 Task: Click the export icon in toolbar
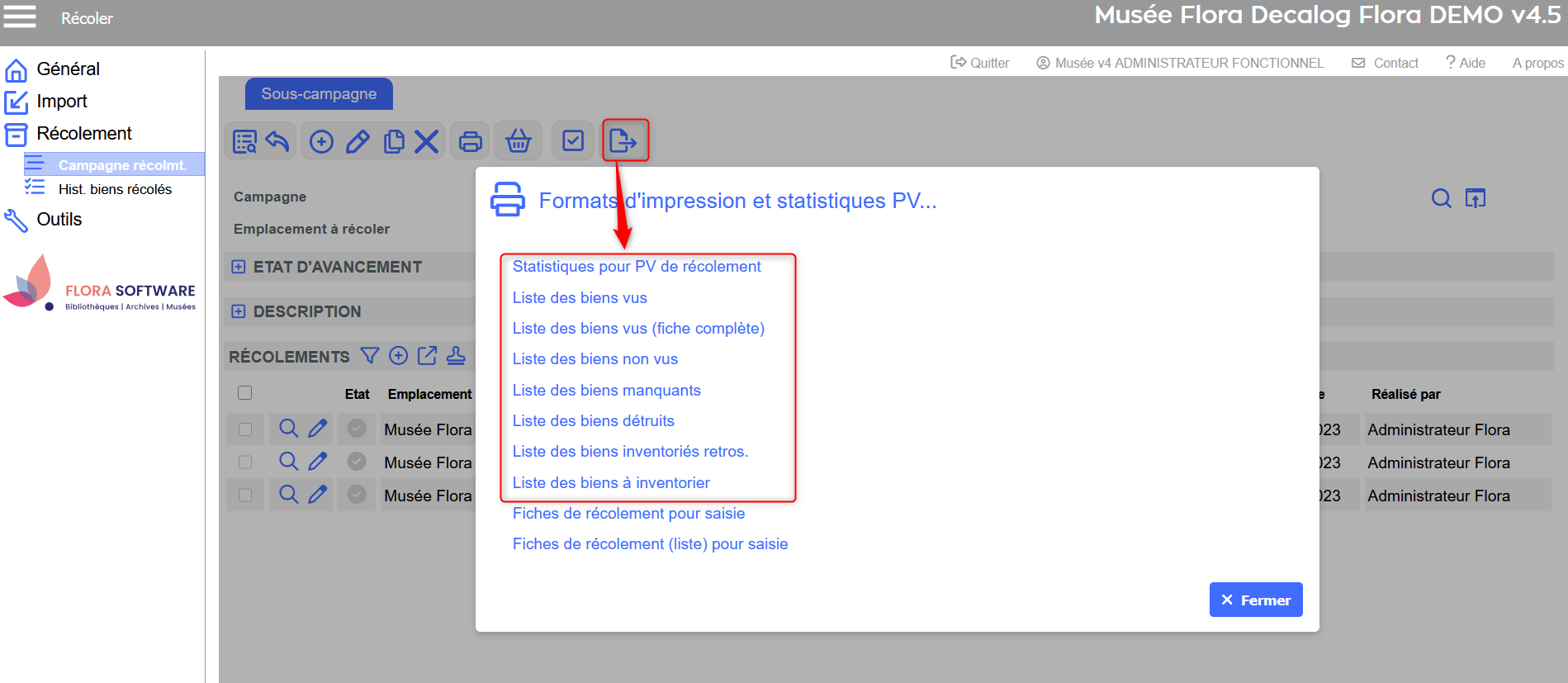point(623,141)
